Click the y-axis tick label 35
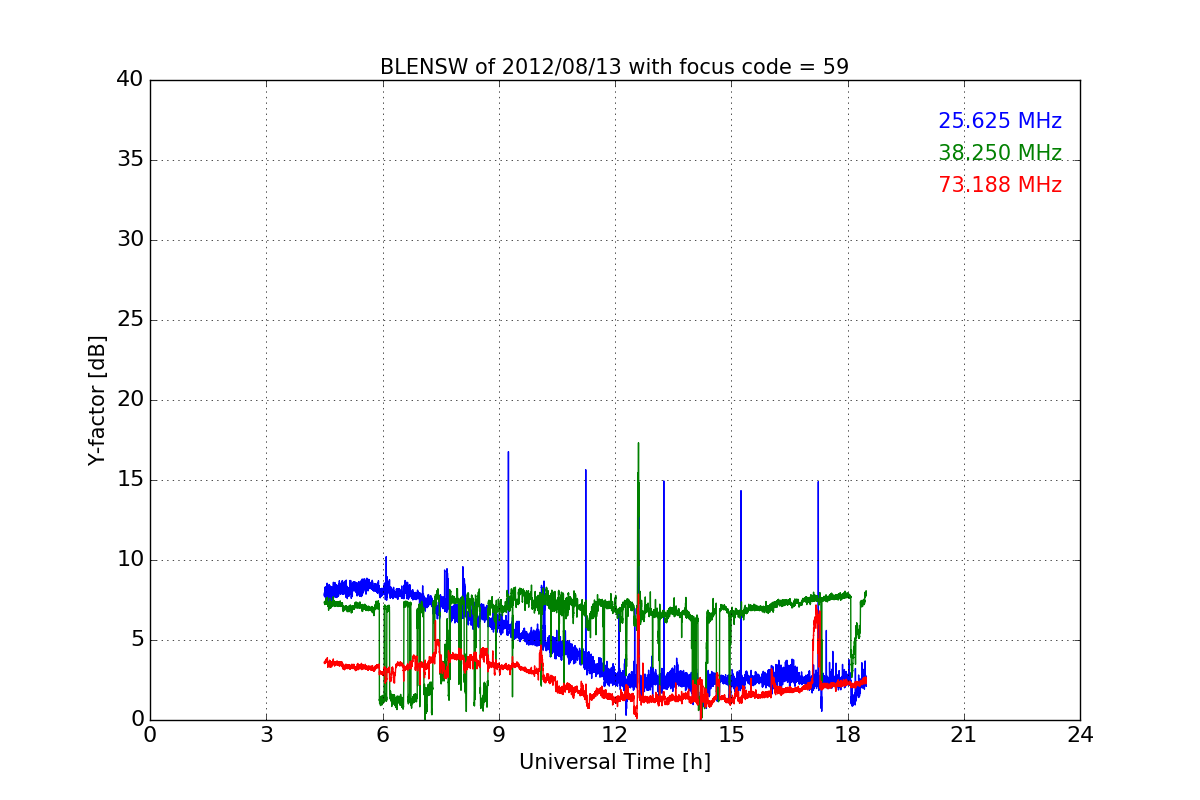The image size is (1200, 800). (130, 160)
